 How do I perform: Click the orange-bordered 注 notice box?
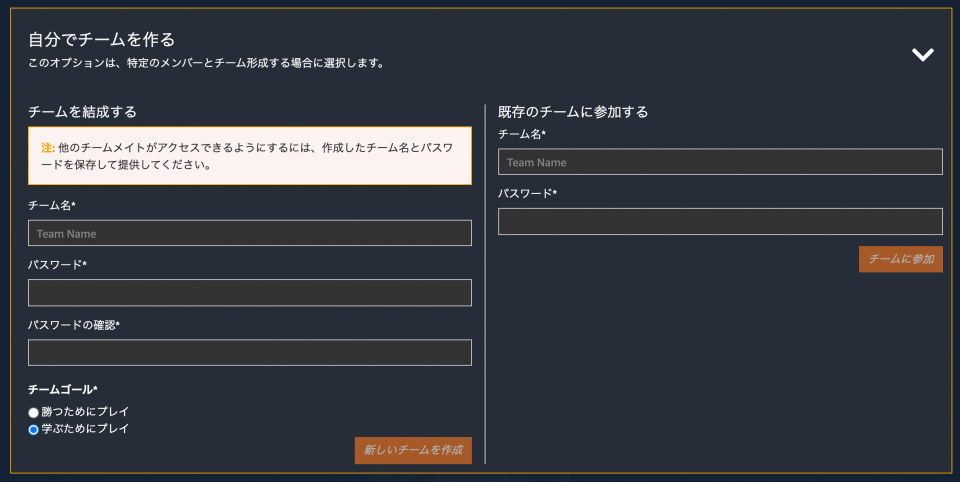pyautogui.click(x=250, y=156)
